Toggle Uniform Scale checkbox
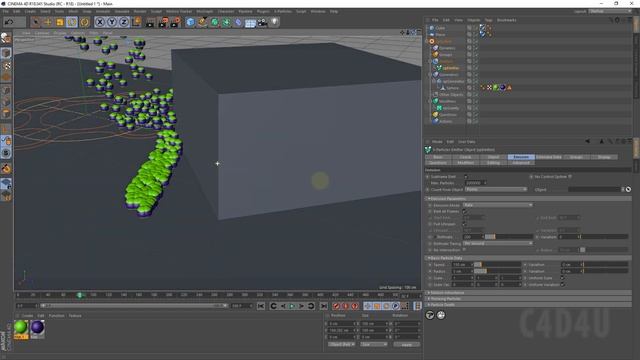Image resolution: width=640 pixels, height=360 pixels. coord(562,278)
